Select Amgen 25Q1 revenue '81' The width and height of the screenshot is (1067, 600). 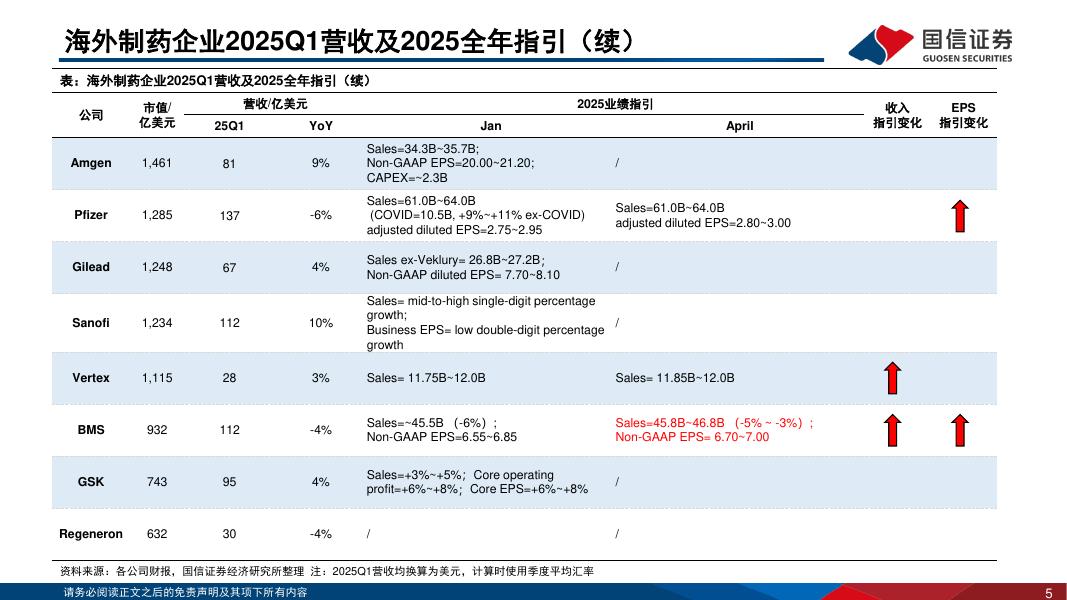coord(229,164)
